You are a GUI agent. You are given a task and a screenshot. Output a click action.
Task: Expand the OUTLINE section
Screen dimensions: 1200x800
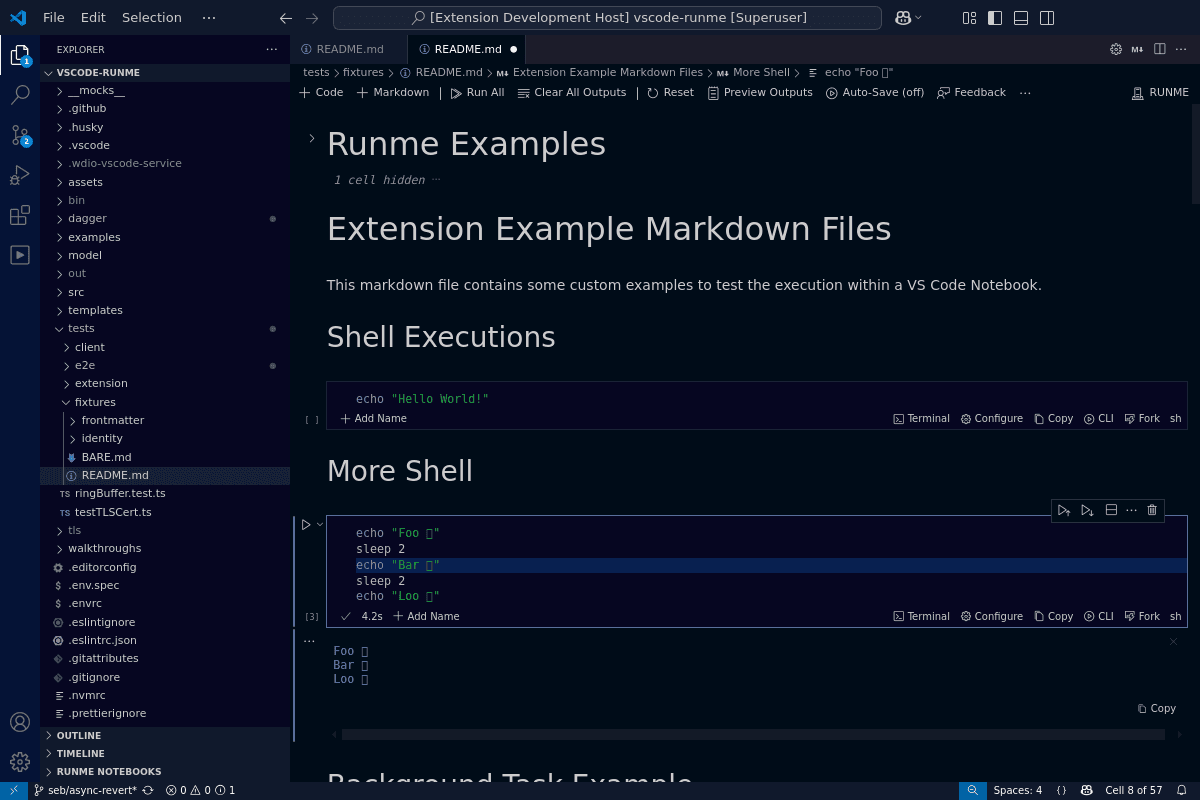click(79, 736)
